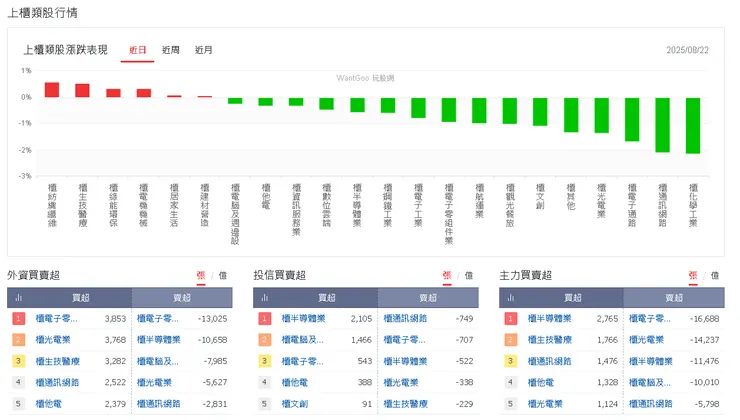Click the 櫃文創 axis label in chart

(x=540, y=197)
